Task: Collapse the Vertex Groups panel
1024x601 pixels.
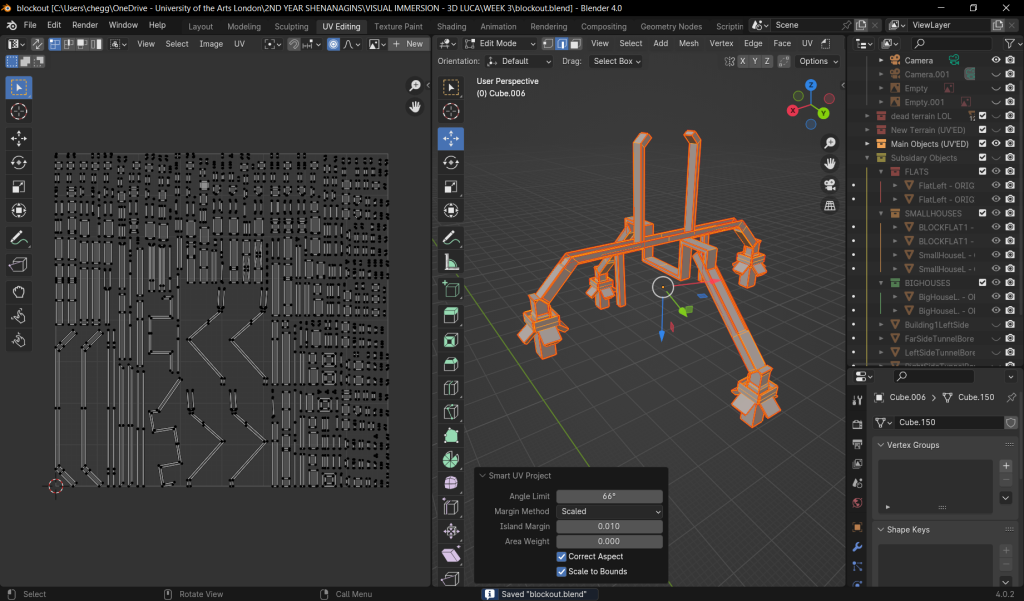Action: coord(881,445)
